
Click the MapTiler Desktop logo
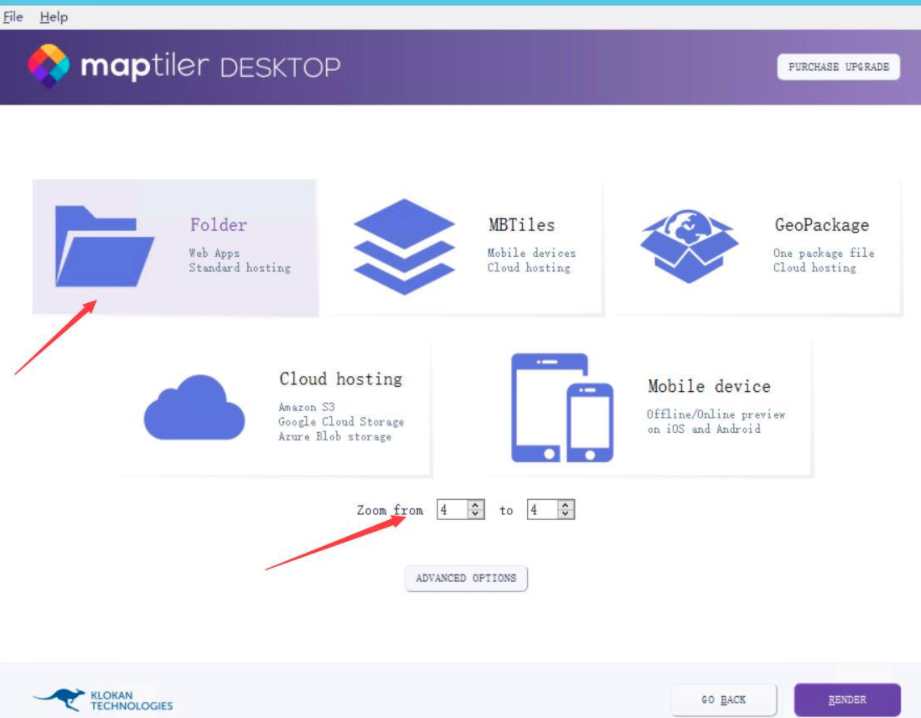click(184, 66)
